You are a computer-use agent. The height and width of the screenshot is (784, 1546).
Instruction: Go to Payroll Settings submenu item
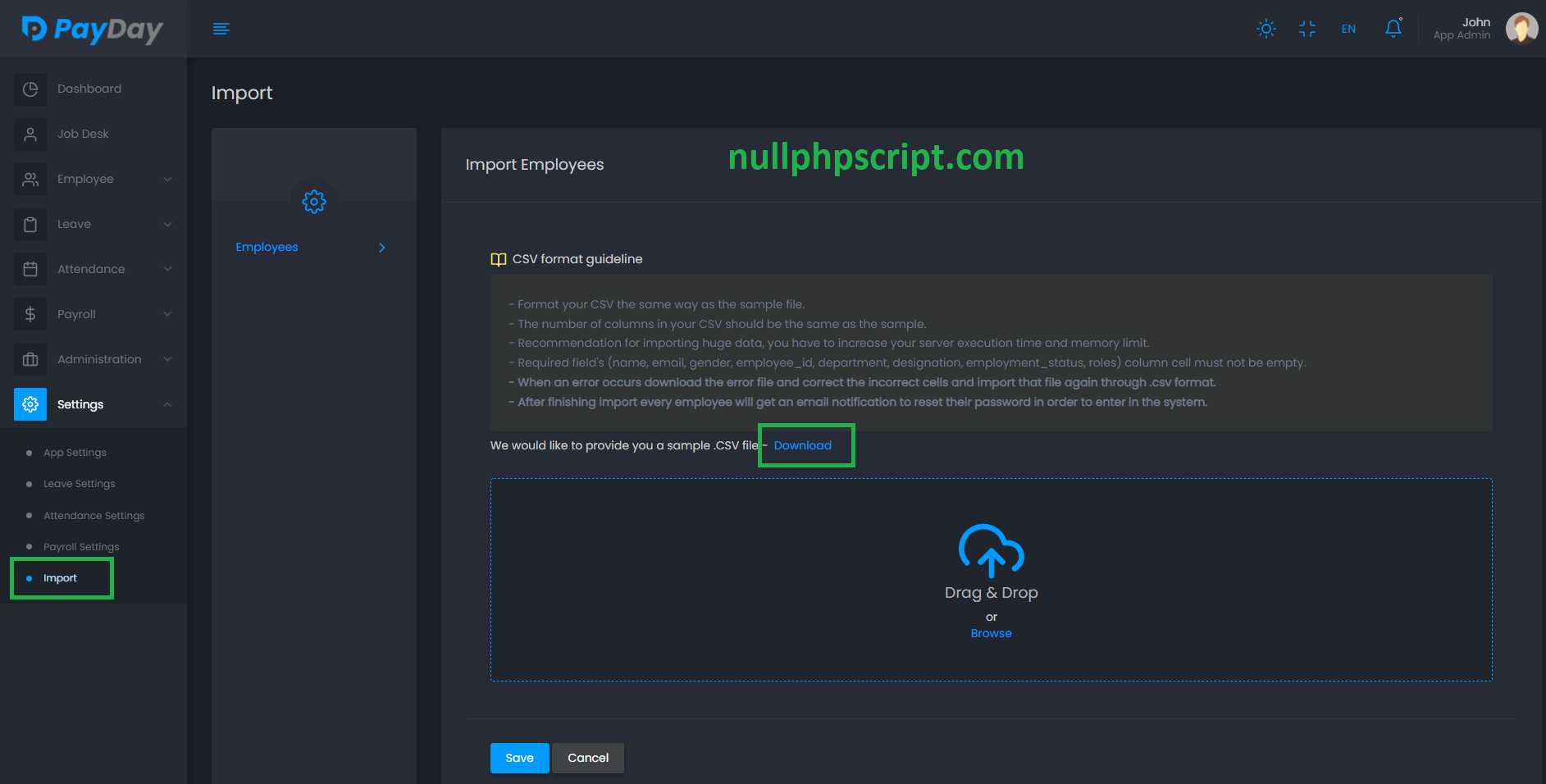point(81,547)
